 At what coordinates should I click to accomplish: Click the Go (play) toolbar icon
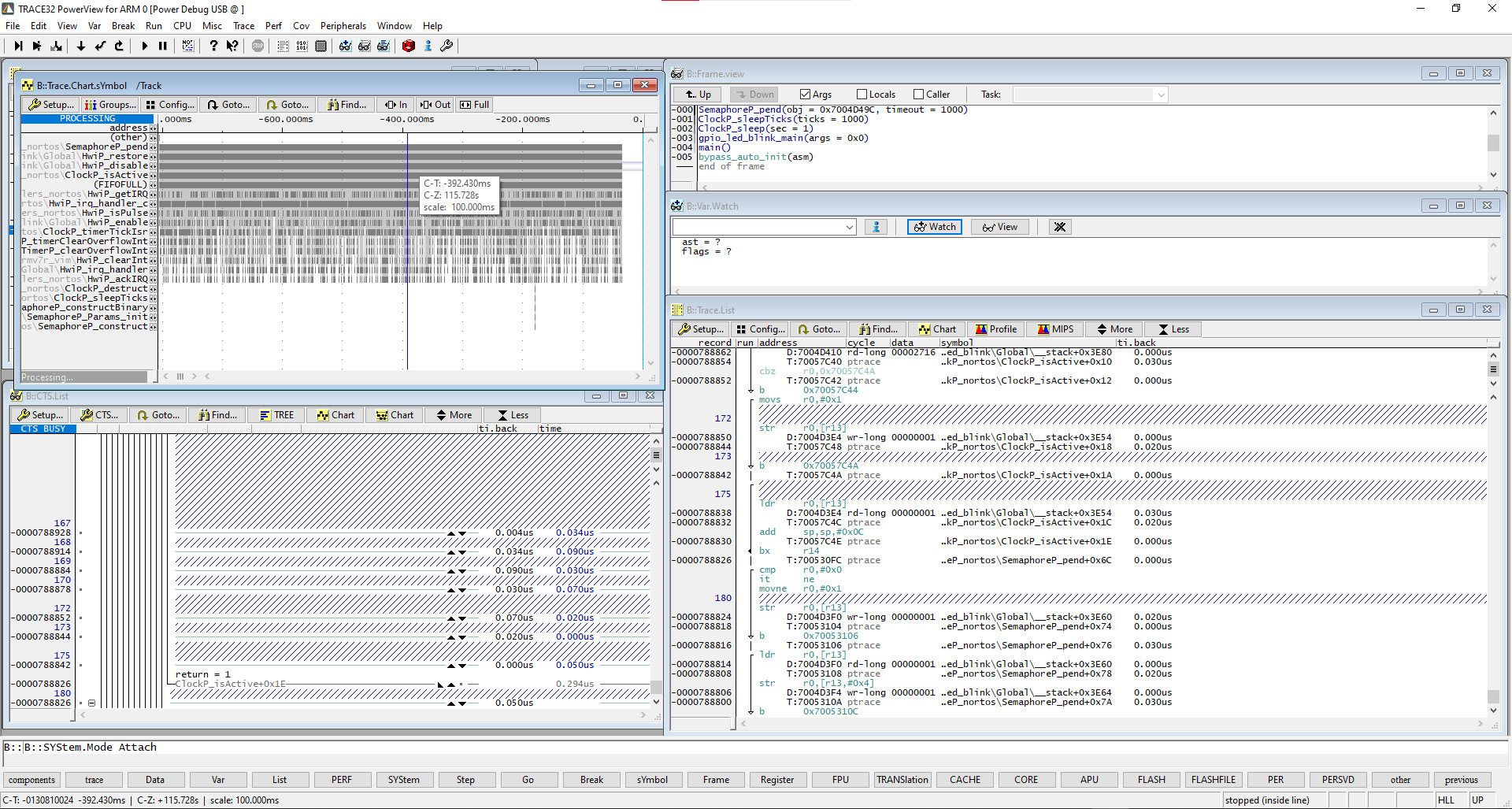pos(145,46)
